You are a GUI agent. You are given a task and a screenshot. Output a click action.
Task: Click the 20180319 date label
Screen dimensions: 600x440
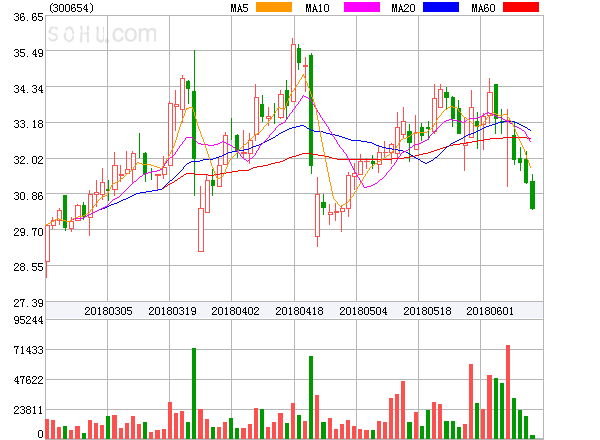(172, 311)
